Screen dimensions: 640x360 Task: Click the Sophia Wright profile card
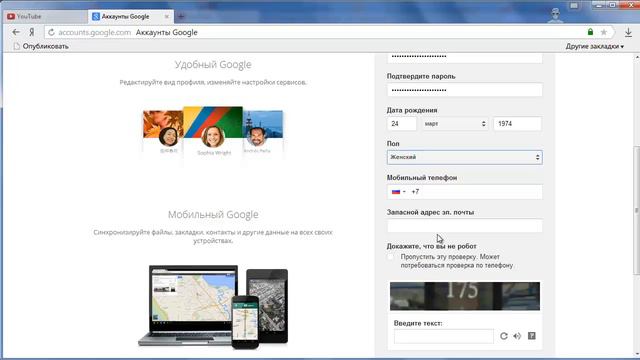click(x=213, y=132)
